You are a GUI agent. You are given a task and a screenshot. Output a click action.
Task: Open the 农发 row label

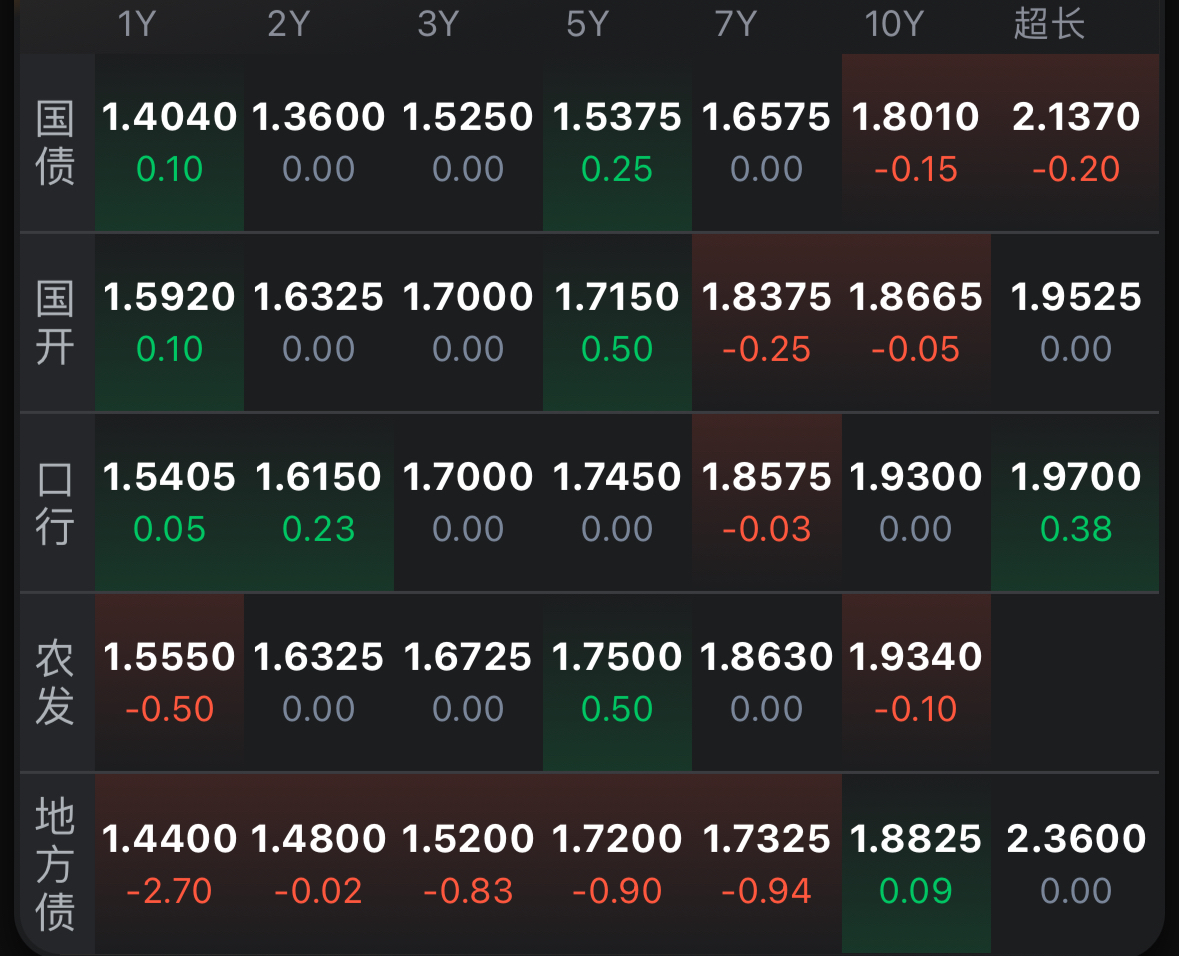coord(55,683)
